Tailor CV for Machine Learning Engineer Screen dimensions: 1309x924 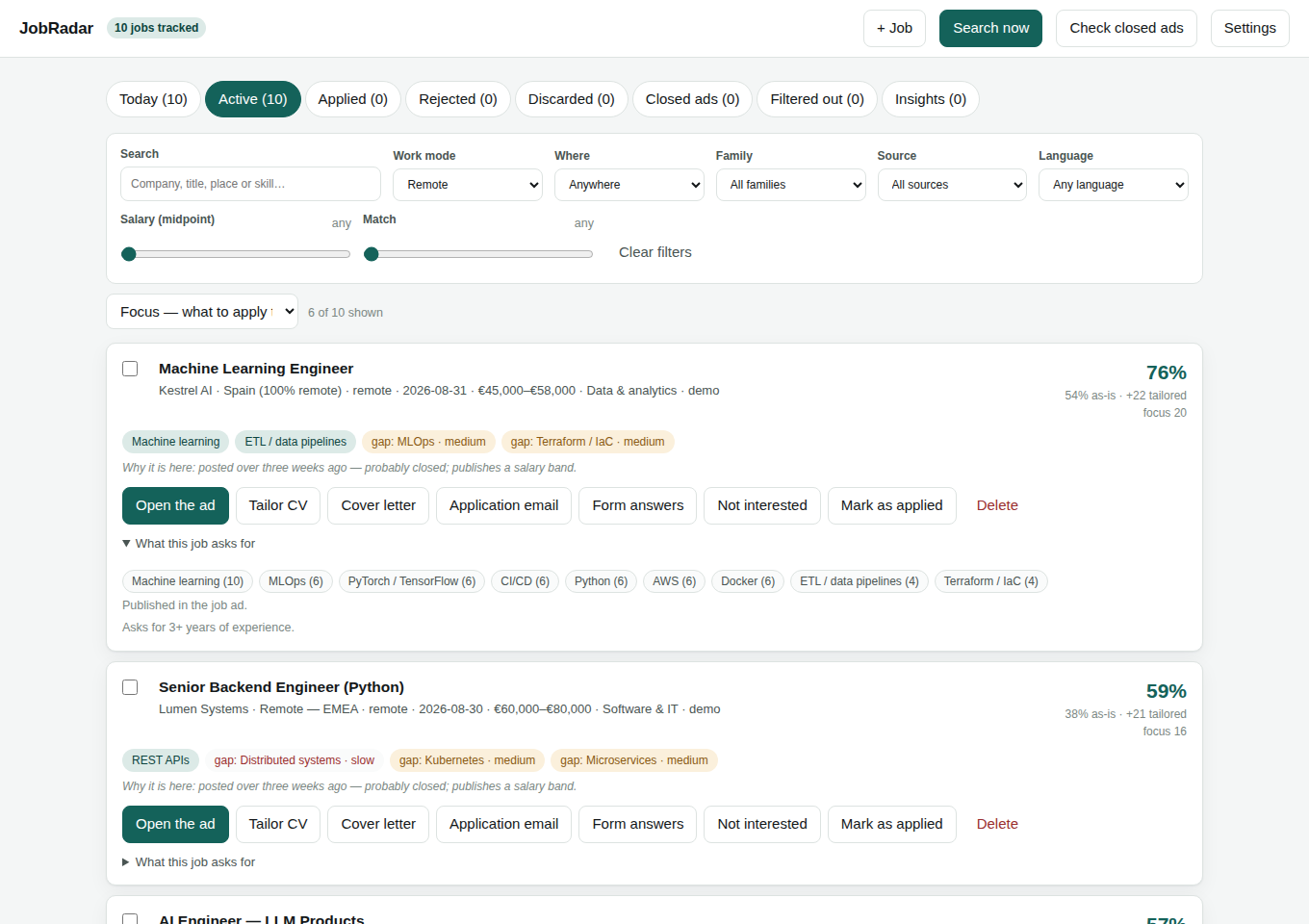pos(278,505)
